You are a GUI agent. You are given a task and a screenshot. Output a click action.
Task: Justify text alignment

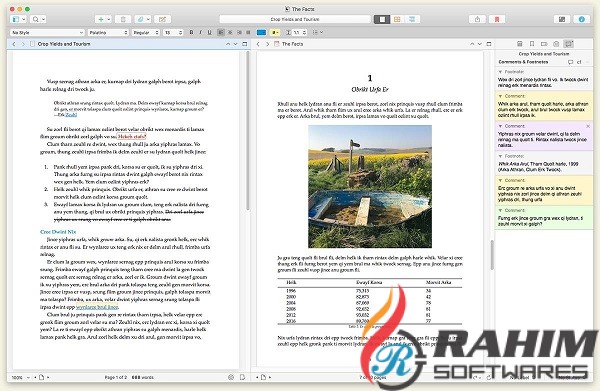[x=249, y=33]
